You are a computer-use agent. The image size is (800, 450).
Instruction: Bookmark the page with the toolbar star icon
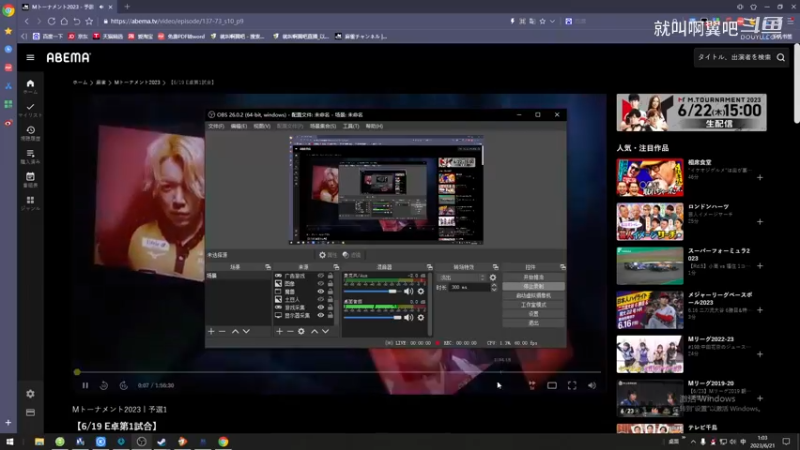tap(89, 21)
